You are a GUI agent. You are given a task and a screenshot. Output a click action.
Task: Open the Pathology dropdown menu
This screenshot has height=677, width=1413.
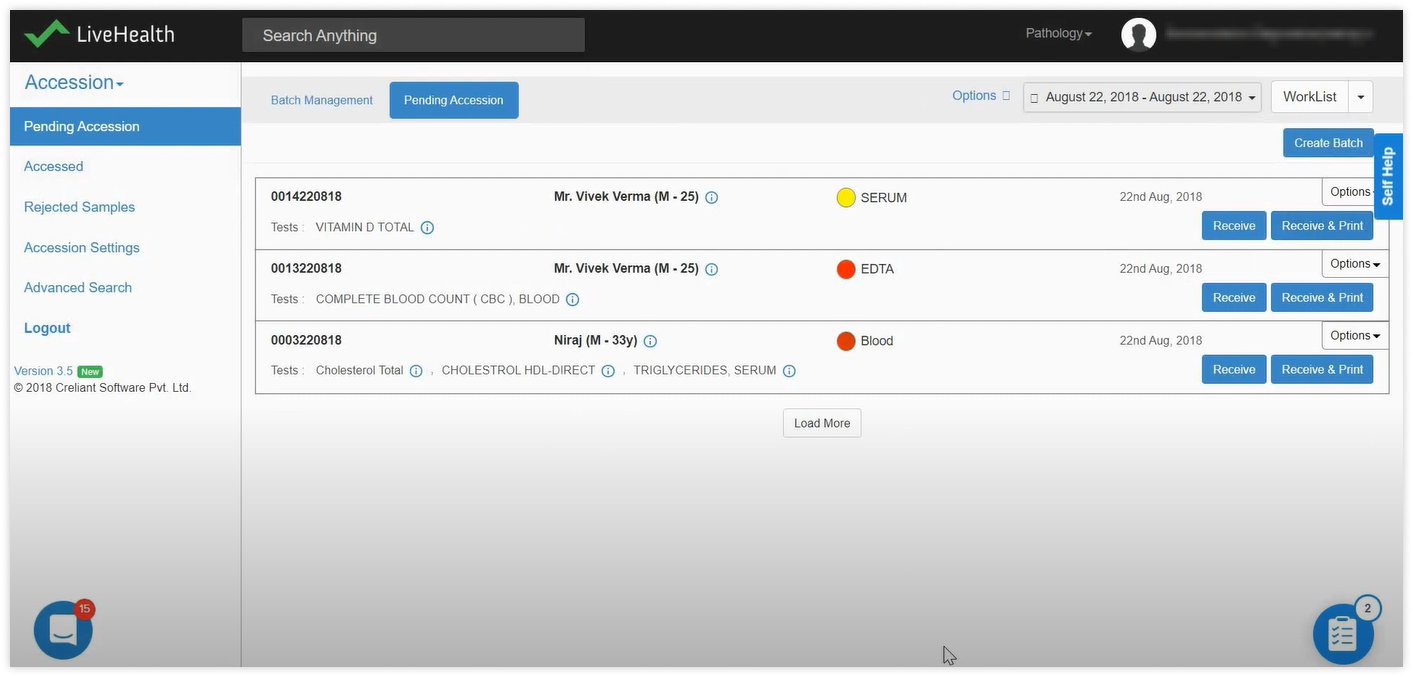point(1058,34)
